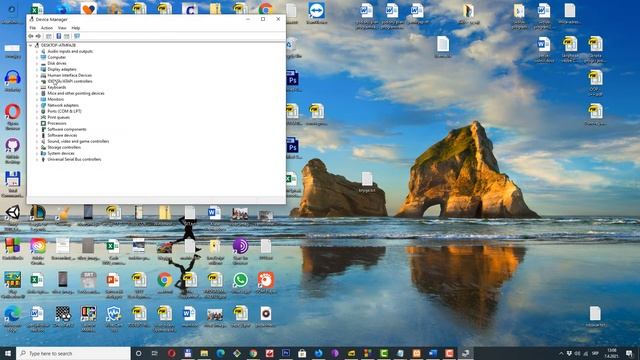Open the Opera Browser desktop shortcut
Image resolution: width=640 pixels, height=360 pixels.
pyautogui.click(x=12, y=112)
